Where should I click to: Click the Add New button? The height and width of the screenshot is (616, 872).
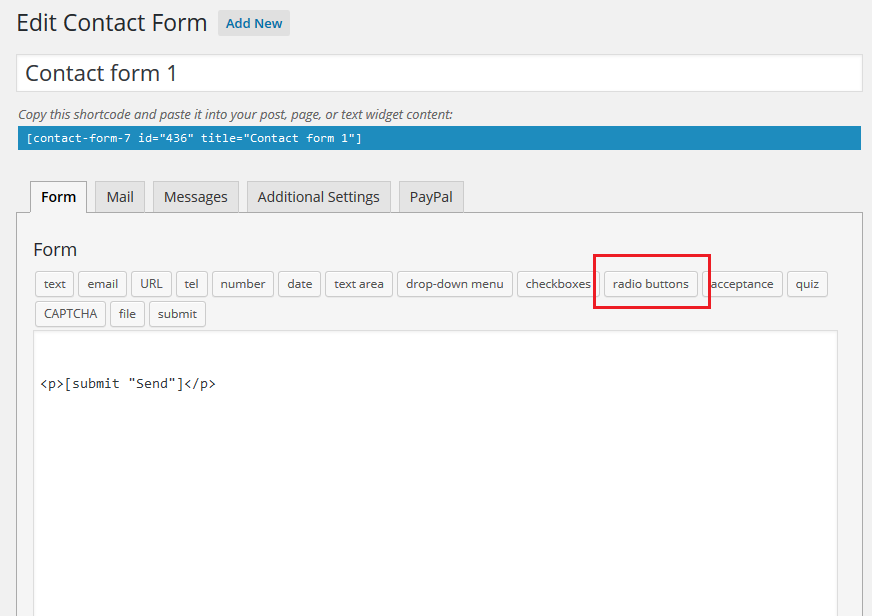coord(254,23)
